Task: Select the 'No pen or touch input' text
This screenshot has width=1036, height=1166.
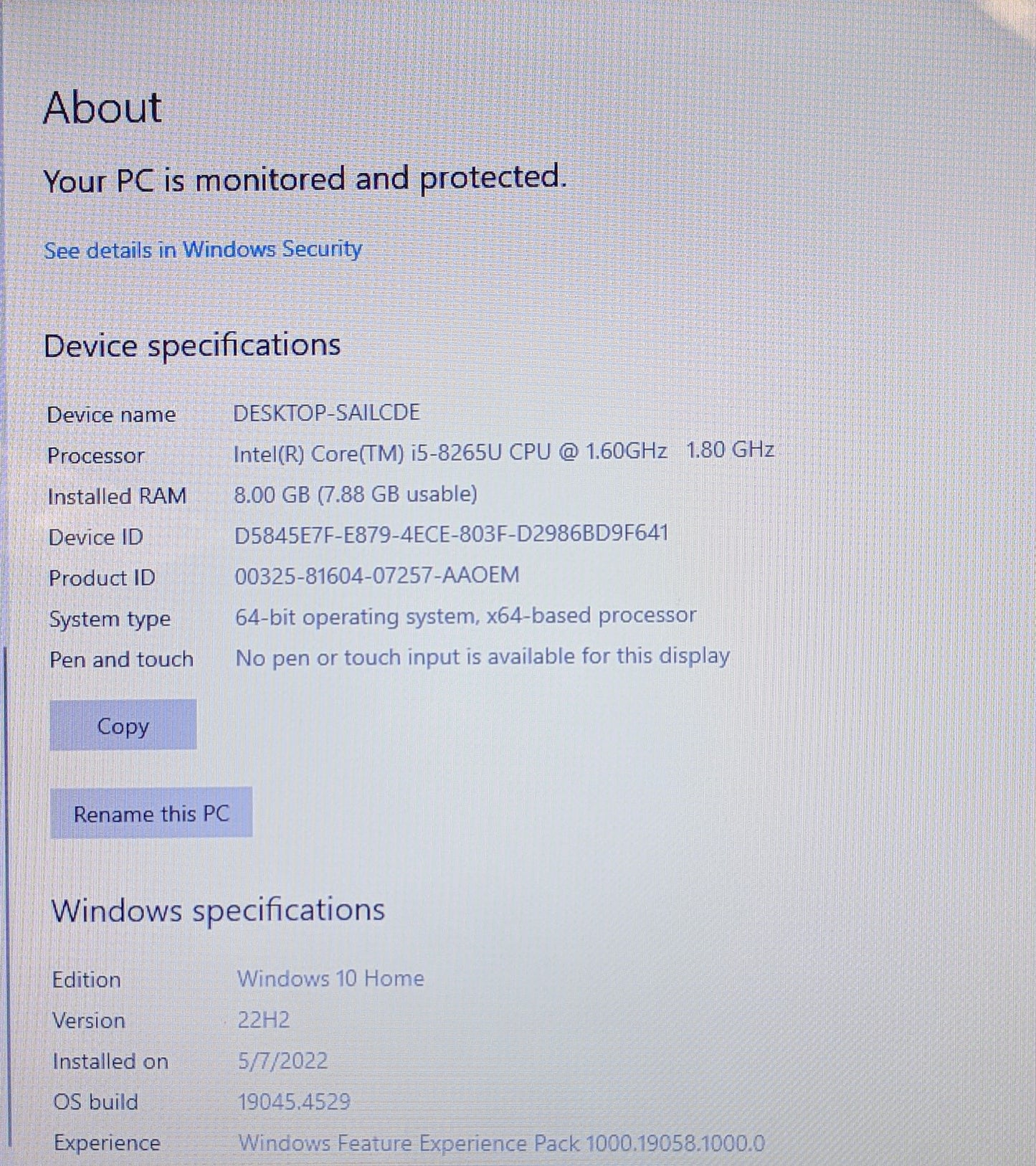Action: (x=483, y=657)
